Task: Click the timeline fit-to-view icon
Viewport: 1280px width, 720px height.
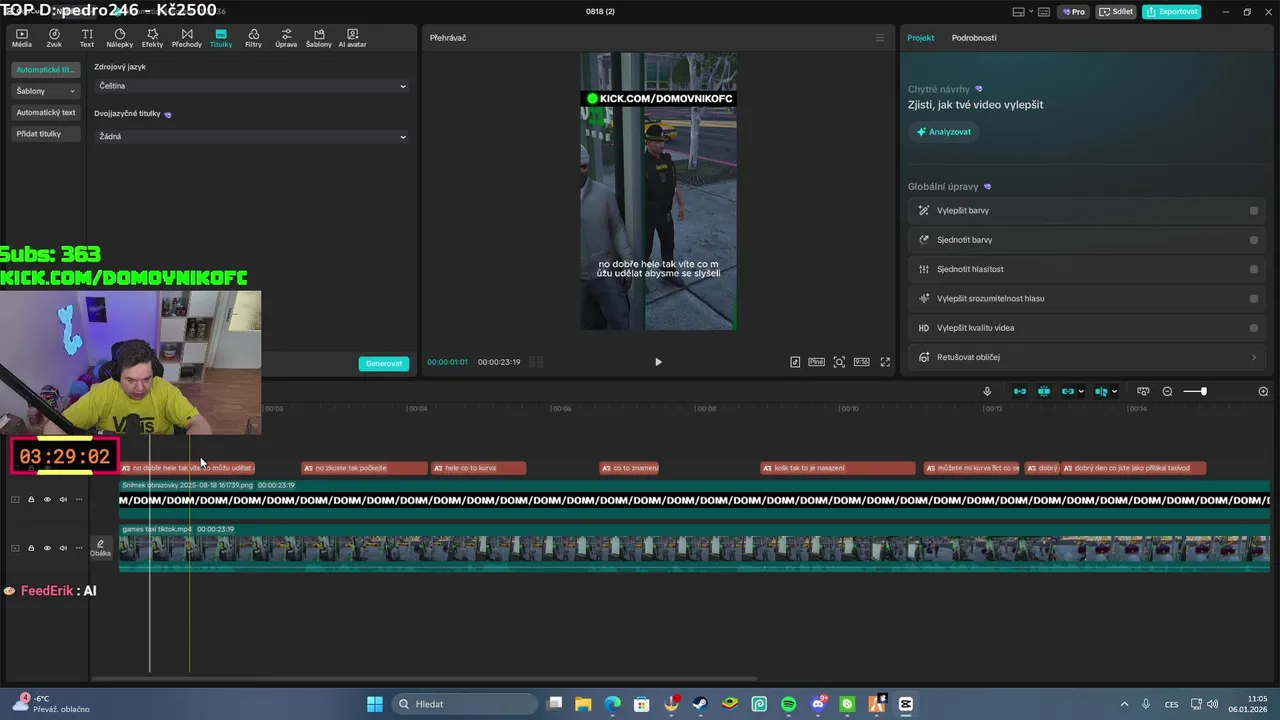Action: (x=1143, y=391)
